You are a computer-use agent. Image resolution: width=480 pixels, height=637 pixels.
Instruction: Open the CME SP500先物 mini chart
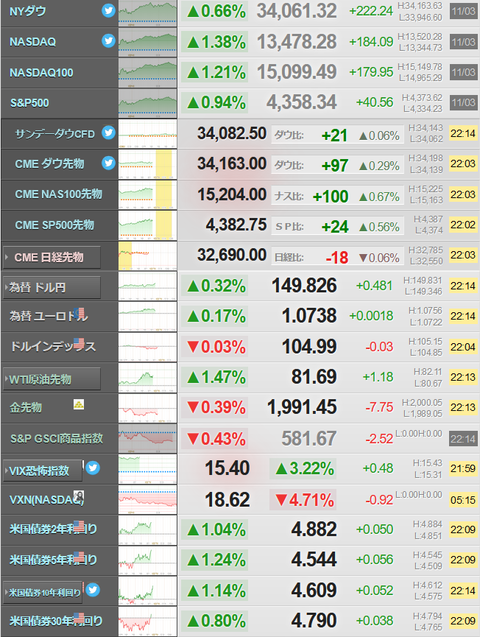147,225
